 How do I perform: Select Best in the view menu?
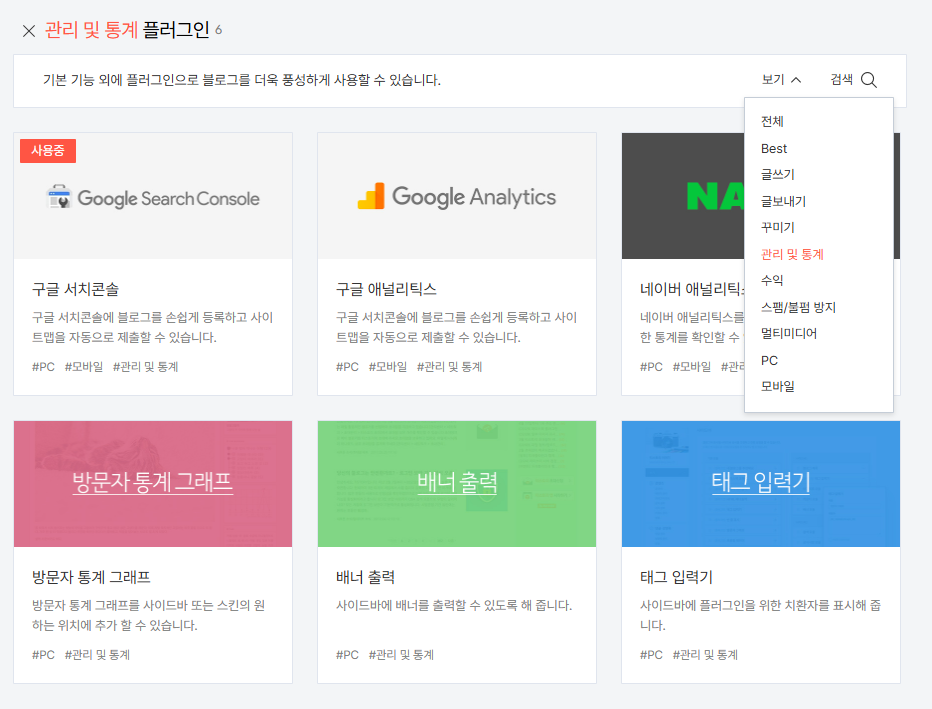pyautogui.click(x=773, y=149)
